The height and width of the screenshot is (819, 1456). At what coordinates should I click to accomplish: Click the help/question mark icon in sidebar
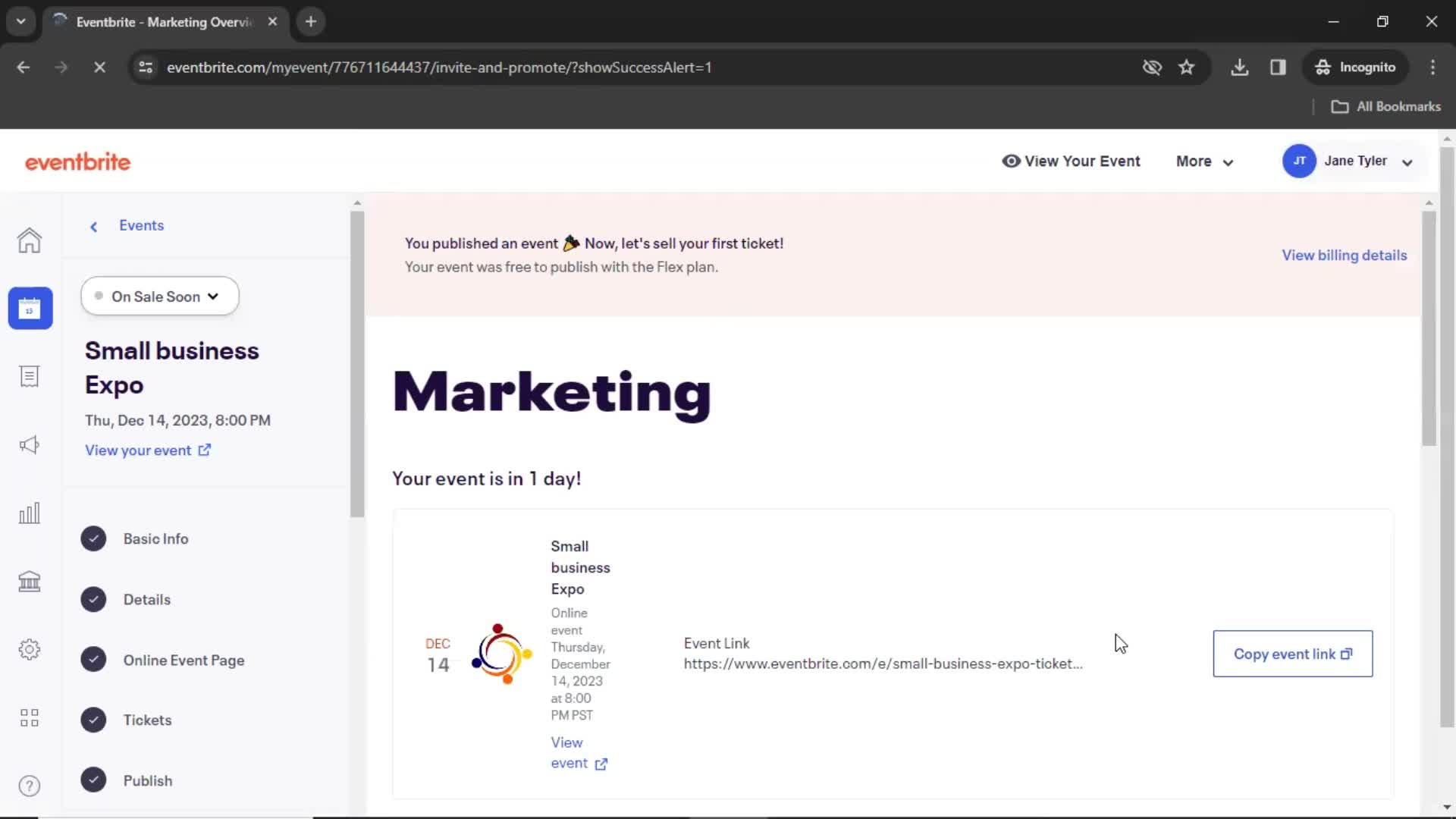click(x=28, y=786)
